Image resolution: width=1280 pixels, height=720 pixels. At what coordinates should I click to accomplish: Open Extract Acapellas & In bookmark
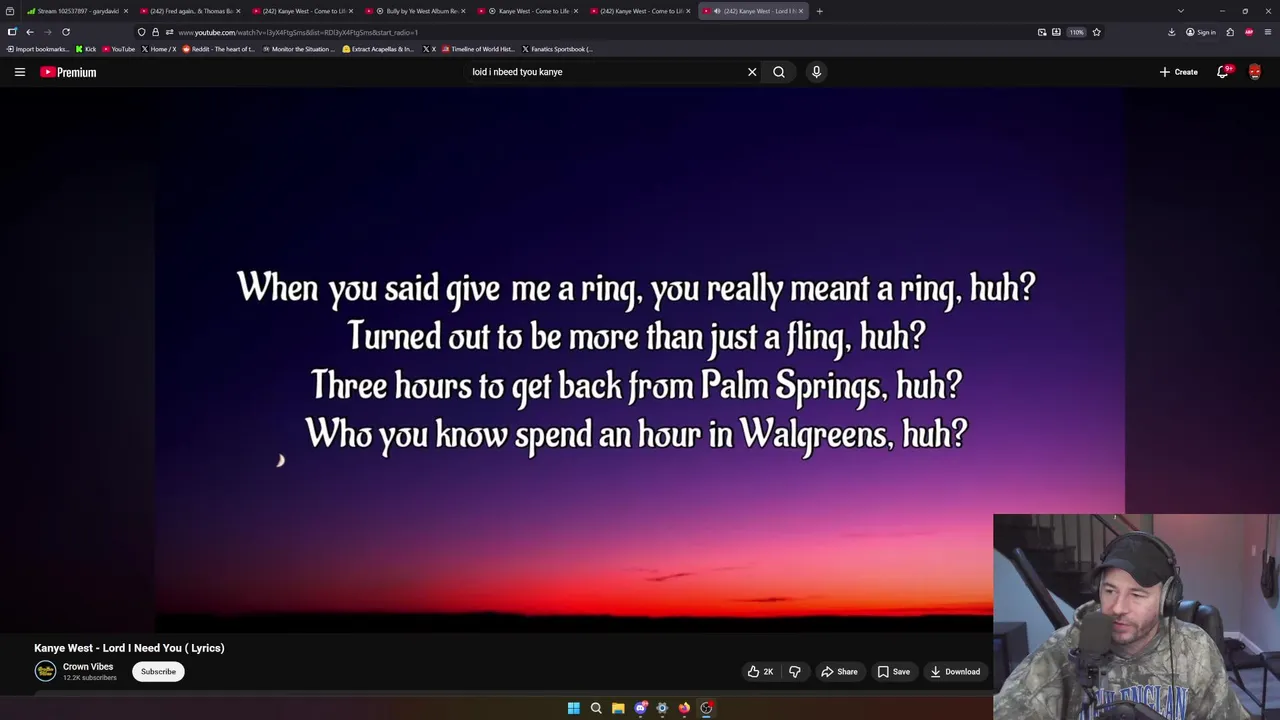[x=378, y=49]
